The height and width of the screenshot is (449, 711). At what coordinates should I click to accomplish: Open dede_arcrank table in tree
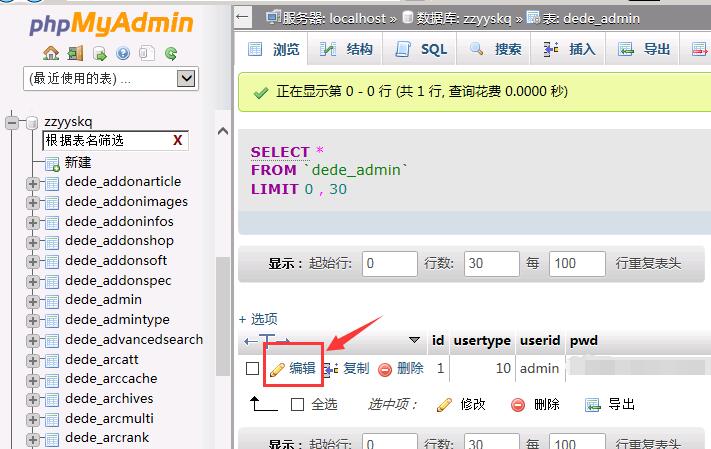click(107, 438)
